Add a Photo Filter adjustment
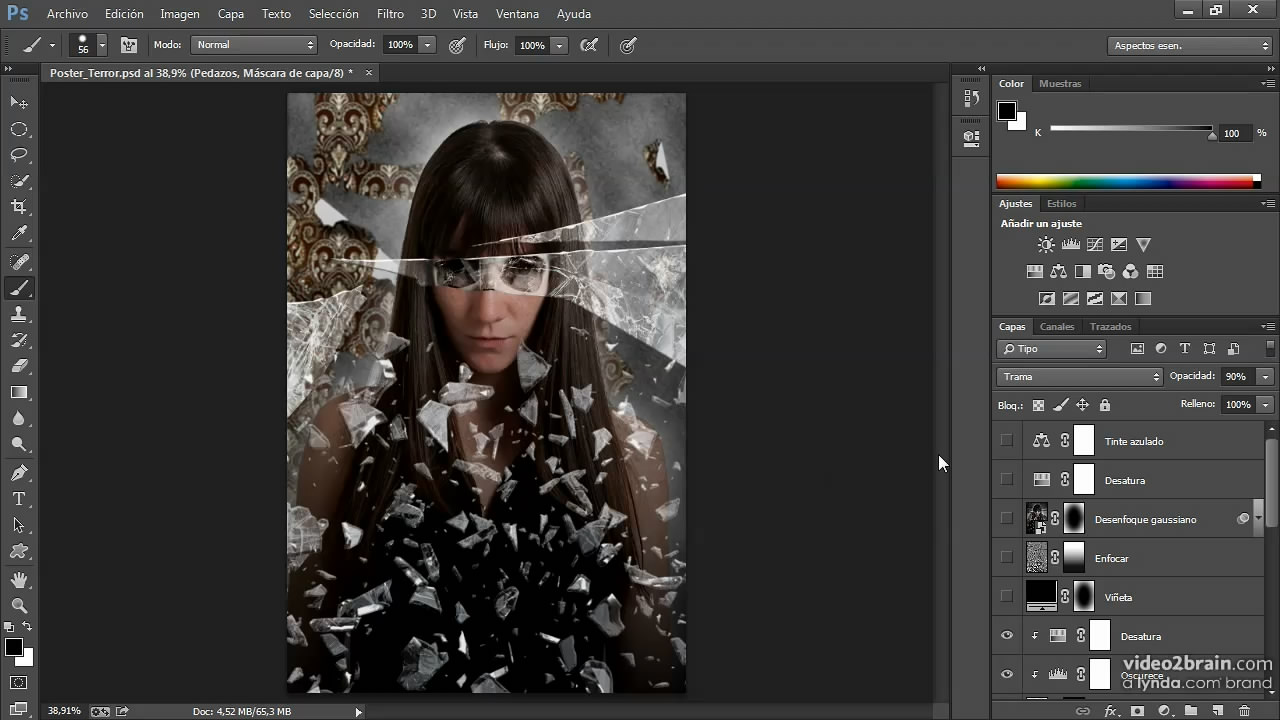The image size is (1280, 720). click(1106, 271)
